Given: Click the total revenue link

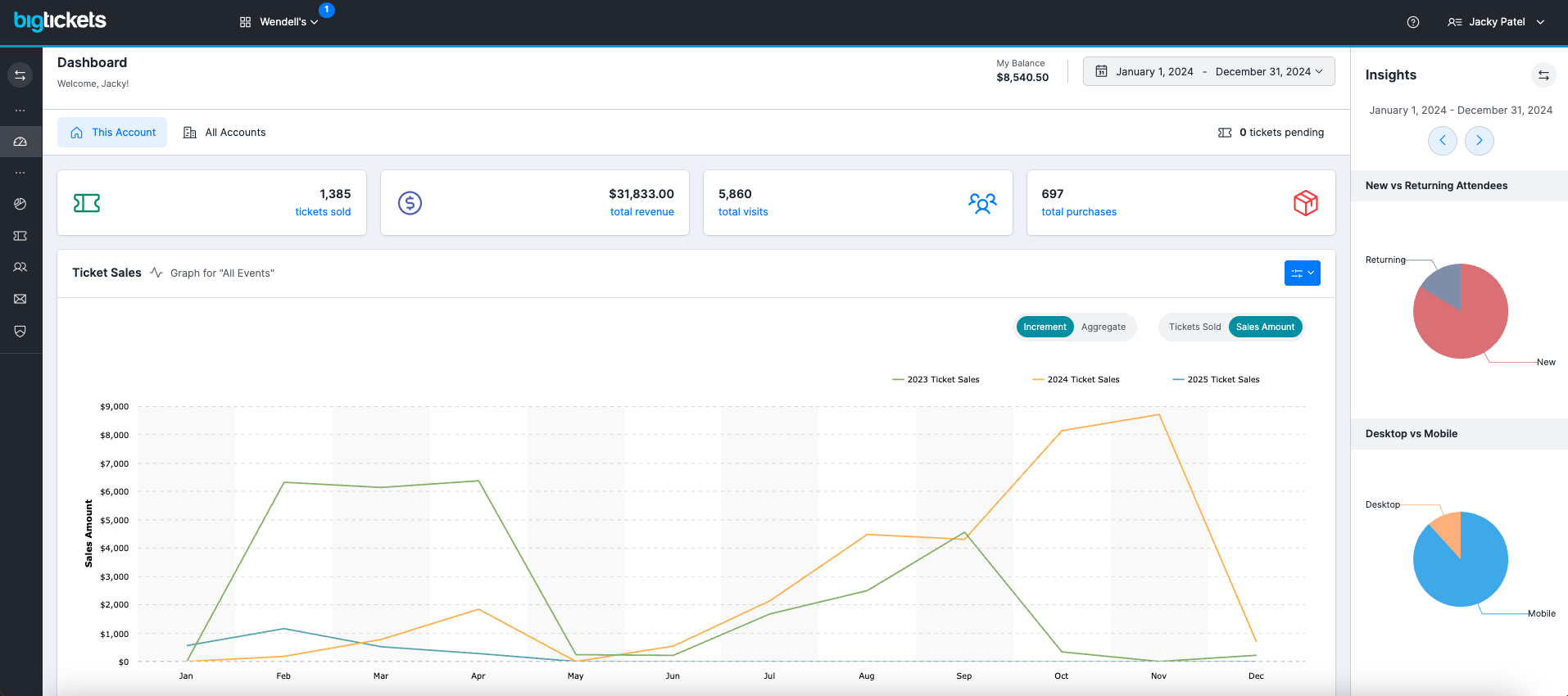Looking at the screenshot, I should (x=642, y=212).
